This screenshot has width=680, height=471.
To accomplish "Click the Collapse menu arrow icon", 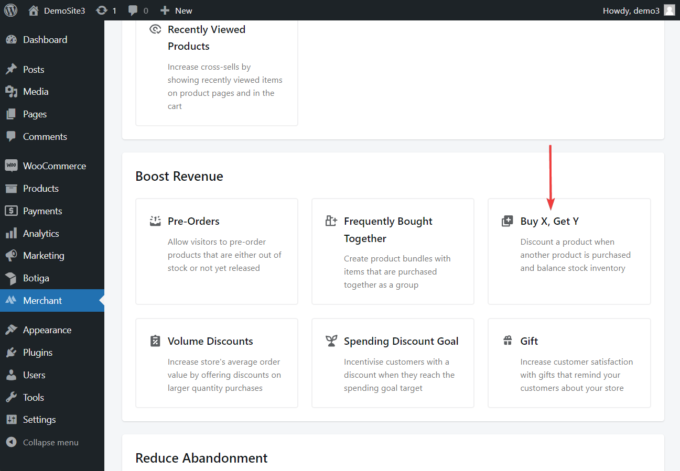I will pos(11,442).
